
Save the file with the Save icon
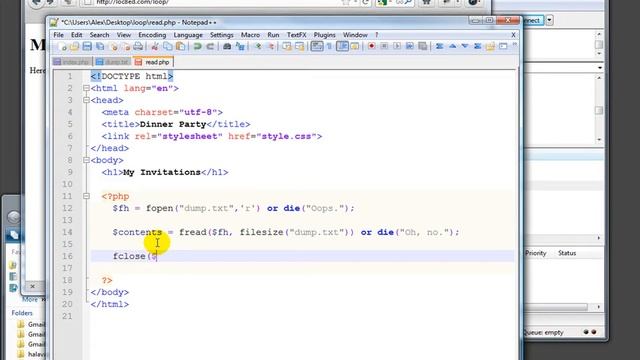click(87, 47)
